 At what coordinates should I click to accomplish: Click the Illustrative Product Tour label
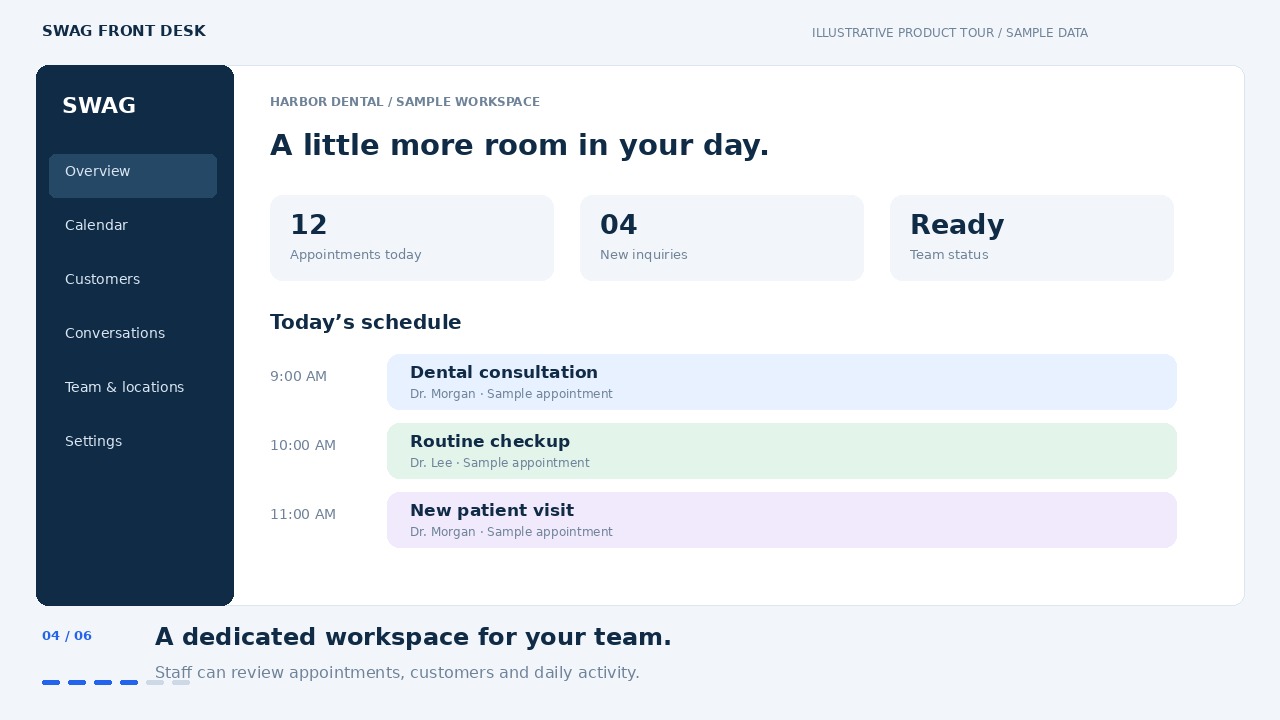tap(950, 33)
